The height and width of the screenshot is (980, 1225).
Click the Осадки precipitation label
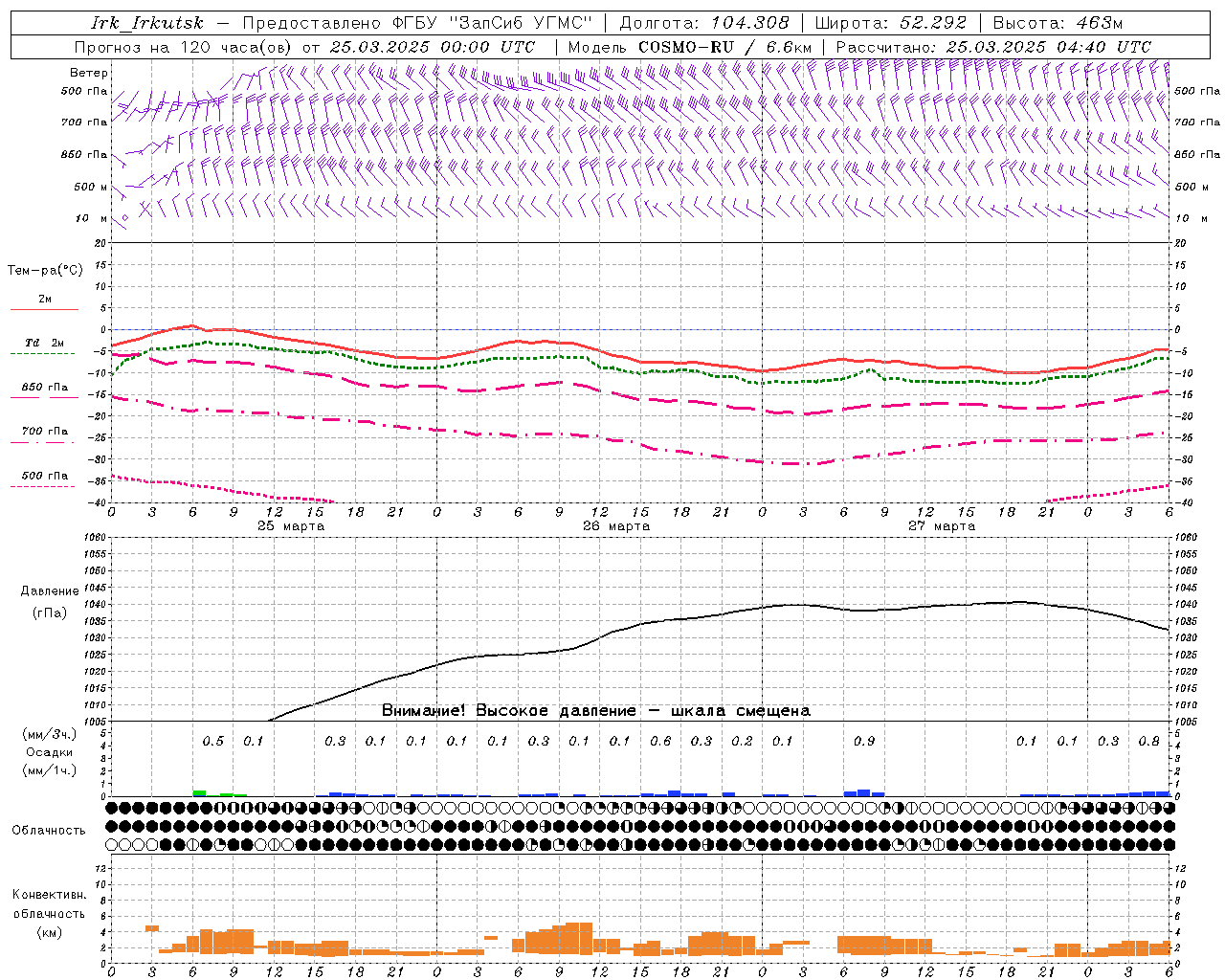tap(50, 752)
